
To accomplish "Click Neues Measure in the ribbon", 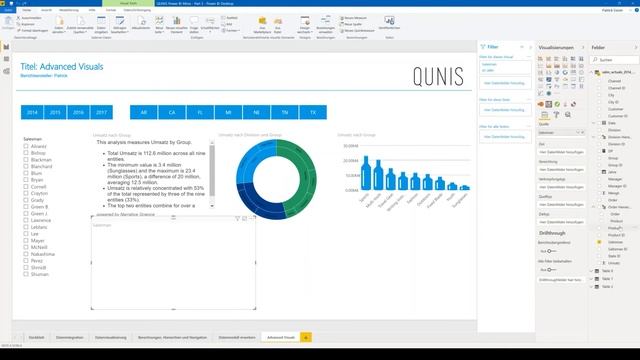I will (x=353, y=18).
